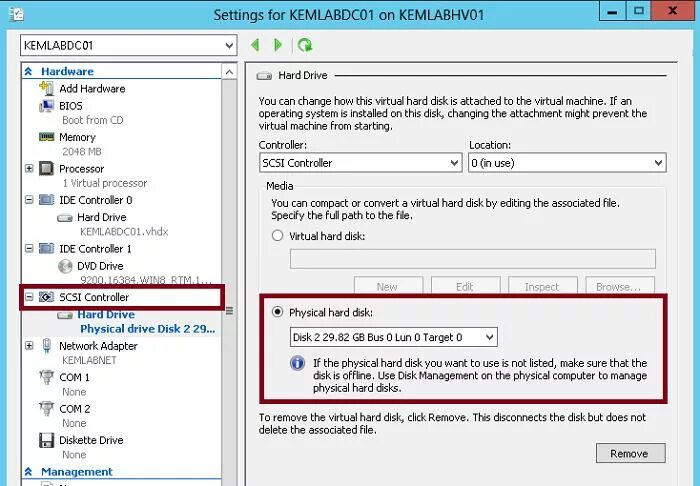Select the BIOS tree item
The width and height of the screenshot is (700, 486).
click(x=71, y=106)
